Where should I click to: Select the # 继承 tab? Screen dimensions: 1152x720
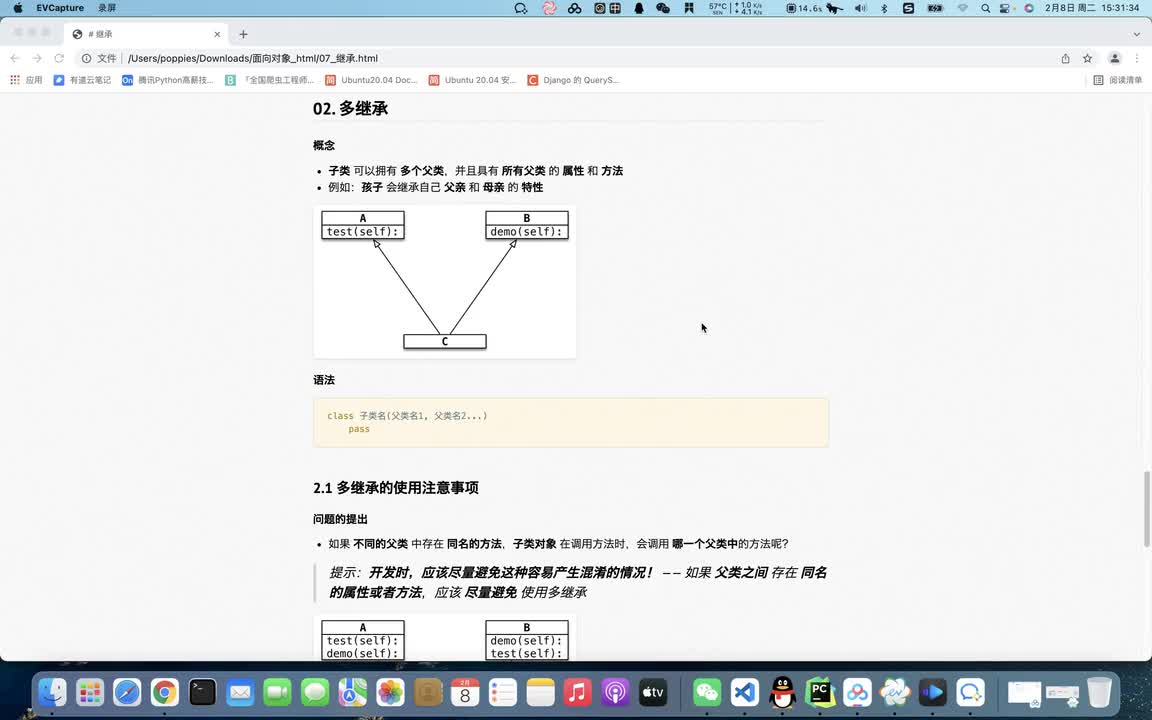coord(146,34)
